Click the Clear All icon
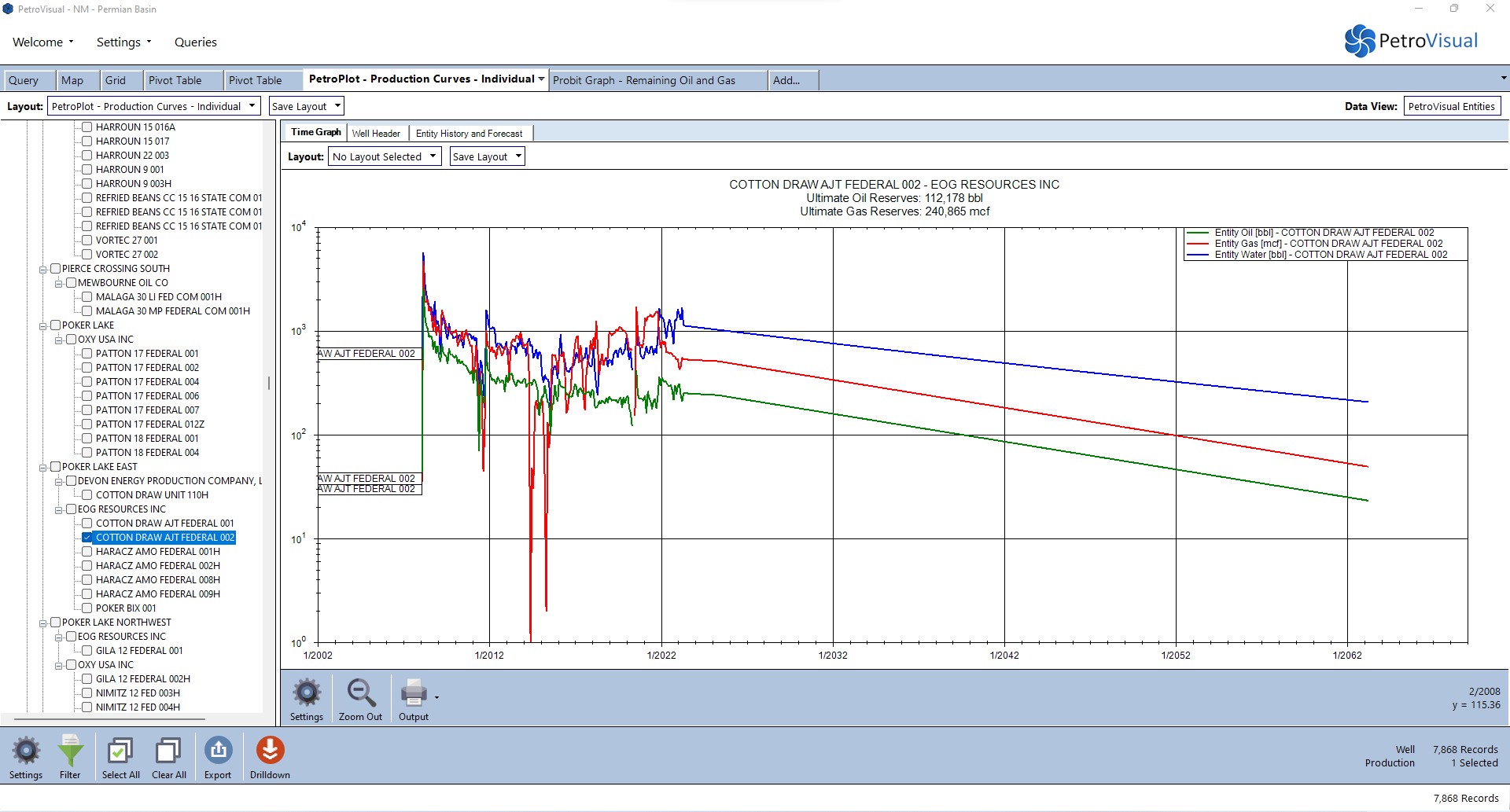The width and height of the screenshot is (1510, 812). 168,752
